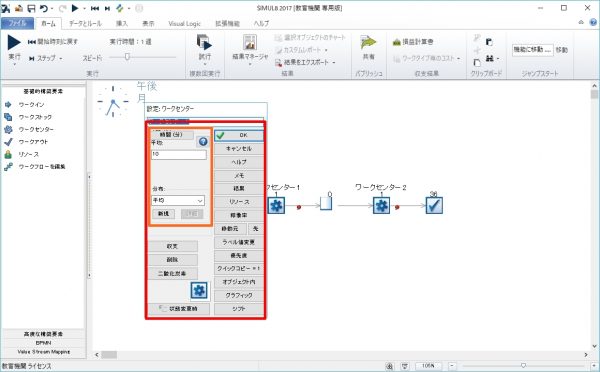Switch to the 挿入 tab
Screen dimensions: 600x372
pos(122,23)
